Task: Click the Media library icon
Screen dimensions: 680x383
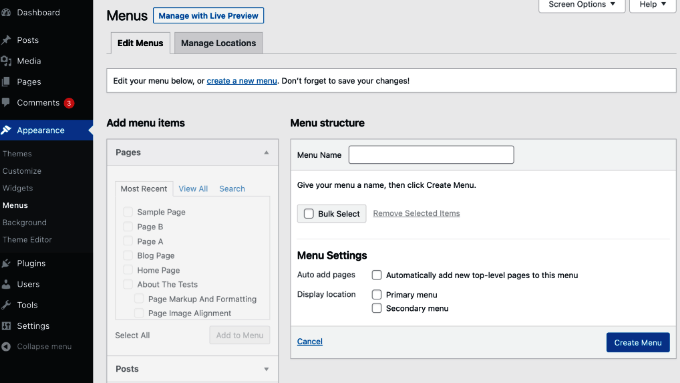Action: [6, 61]
